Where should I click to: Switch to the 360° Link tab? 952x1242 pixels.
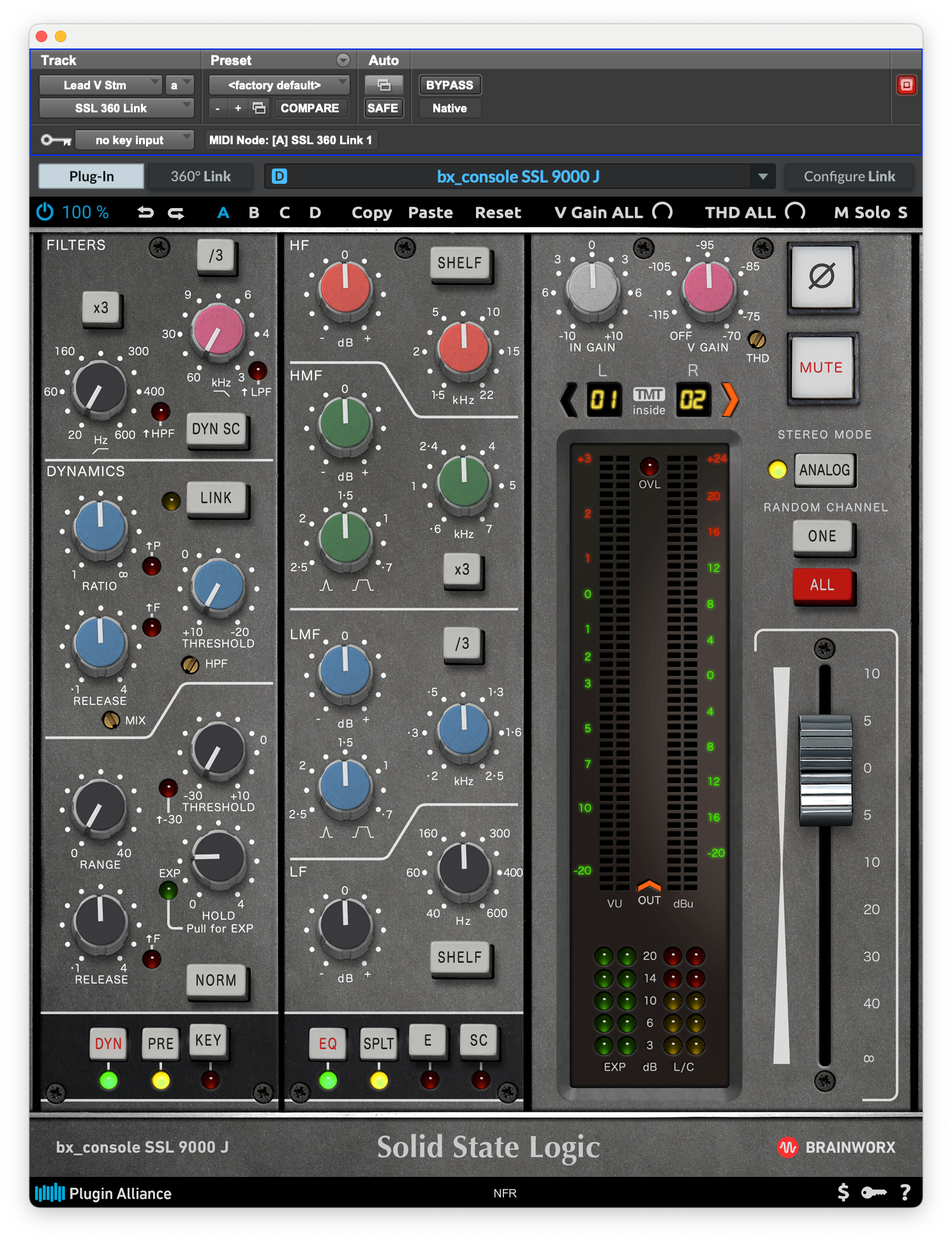click(200, 176)
